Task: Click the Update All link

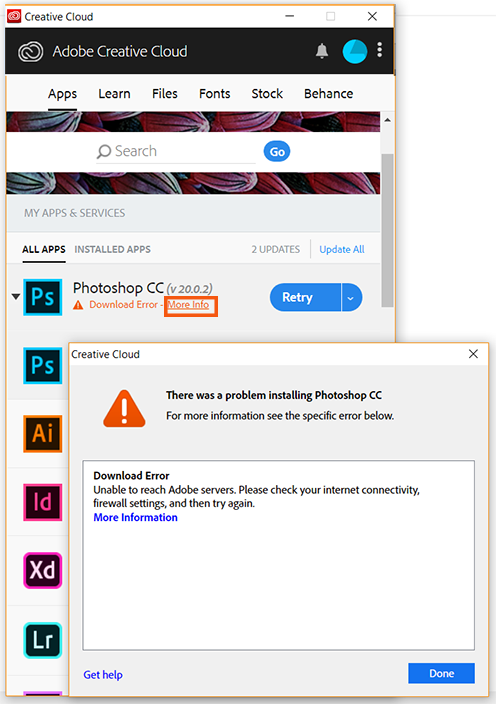Action: click(x=342, y=249)
